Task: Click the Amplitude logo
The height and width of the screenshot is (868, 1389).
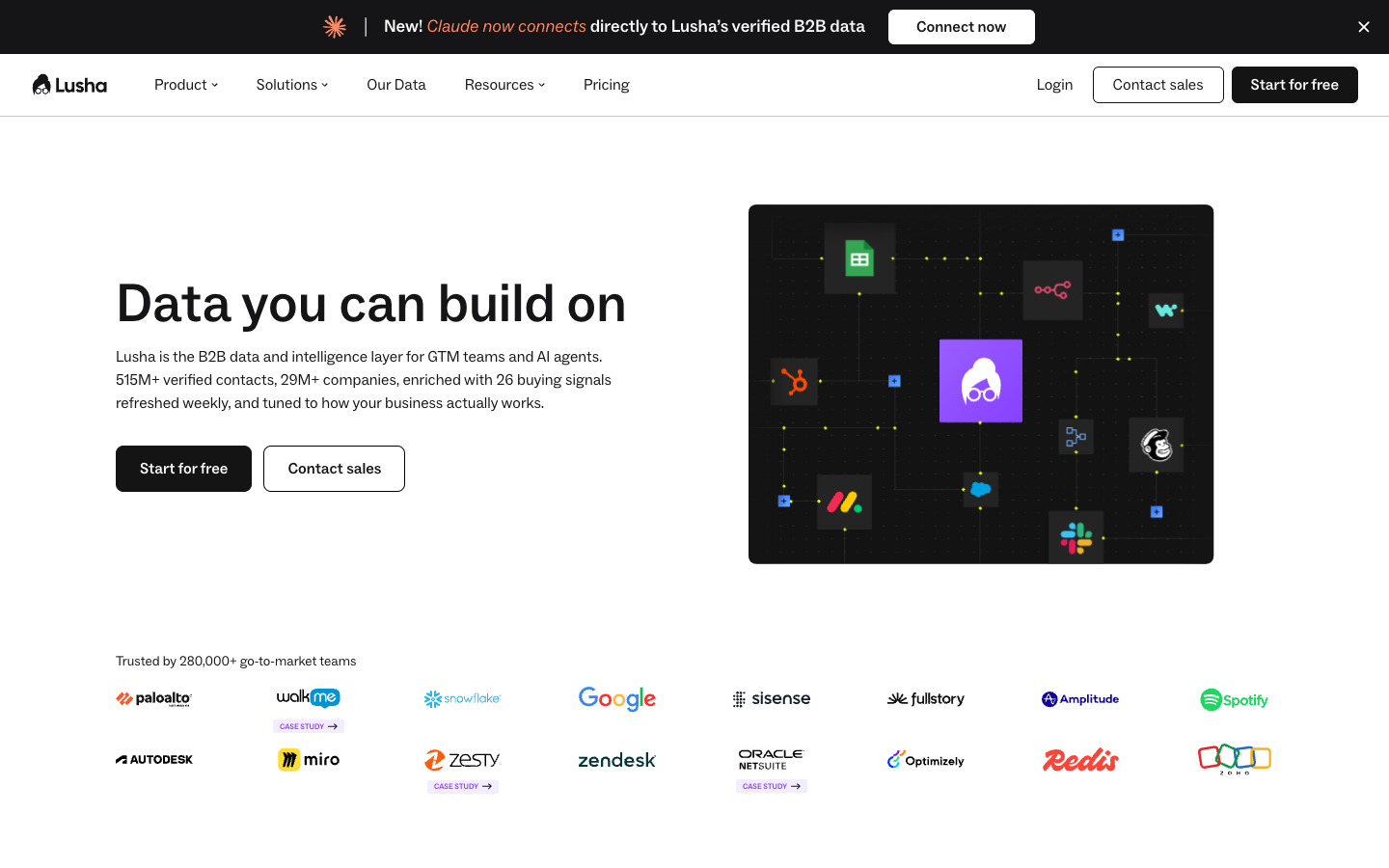Action: coord(1080,699)
